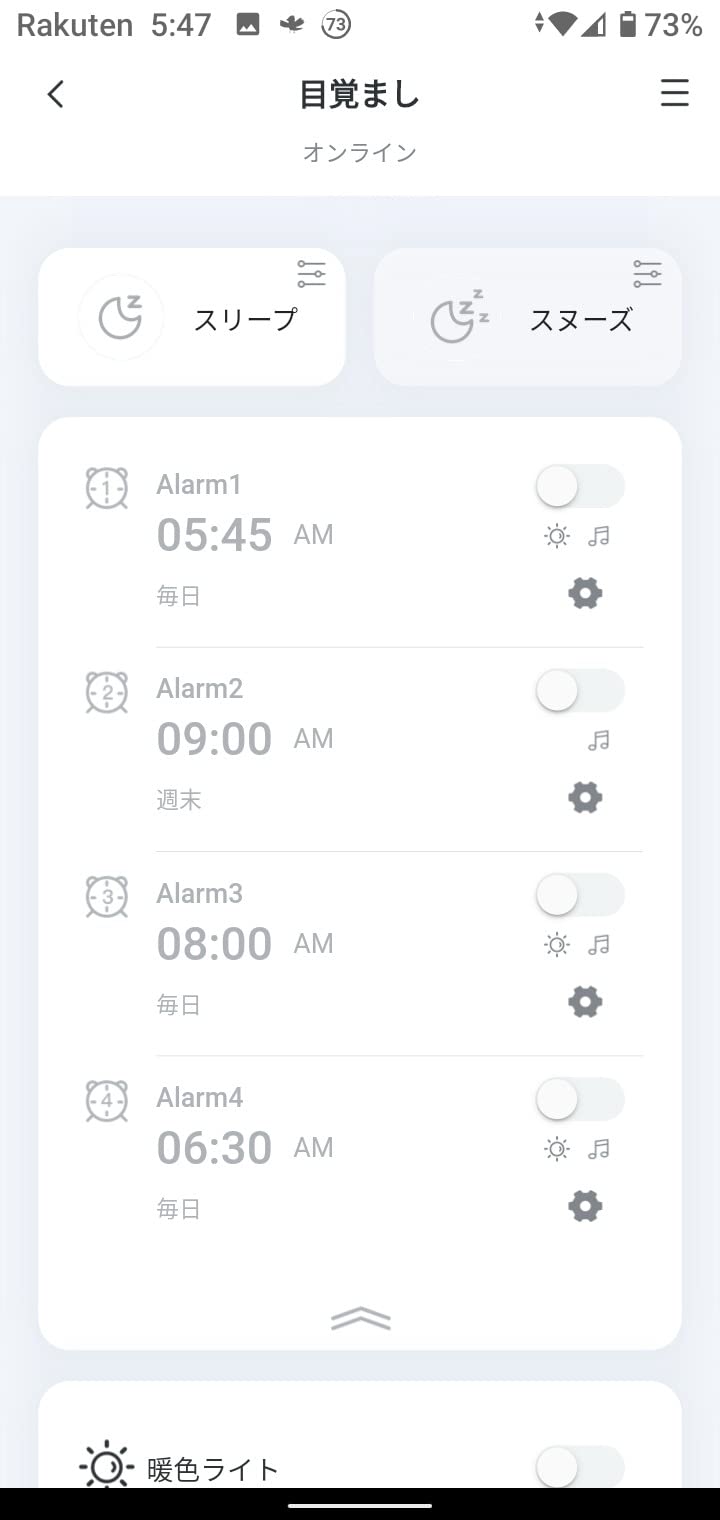The image size is (720, 1520).
Task: Select the Alarm2 09:00 time
Action: point(215,739)
